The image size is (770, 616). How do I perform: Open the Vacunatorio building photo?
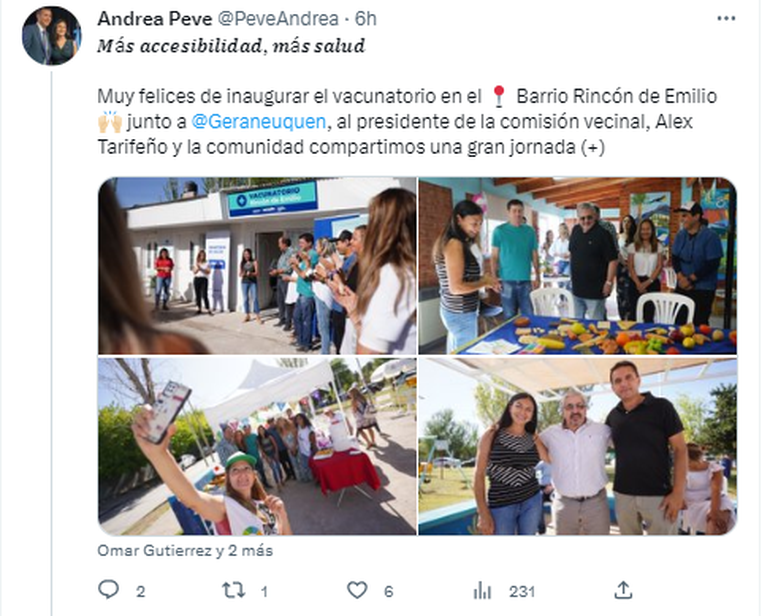point(257,266)
